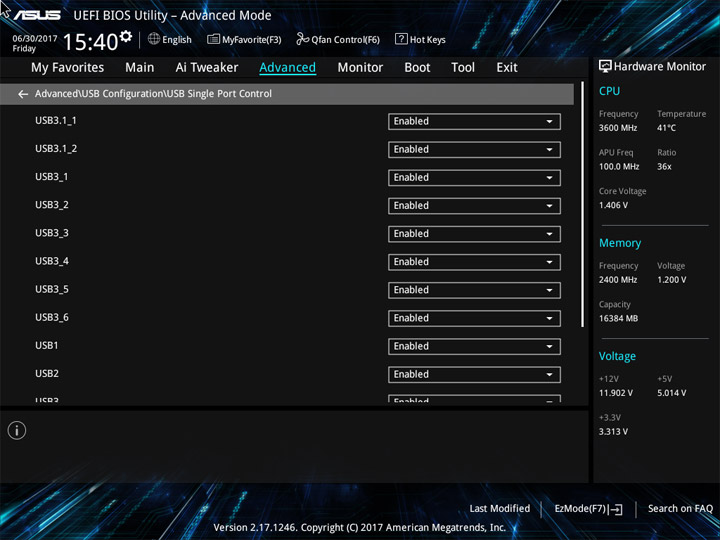Image resolution: width=720 pixels, height=540 pixels.
Task: Click the English language button
Action: pyautogui.click(x=170, y=39)
